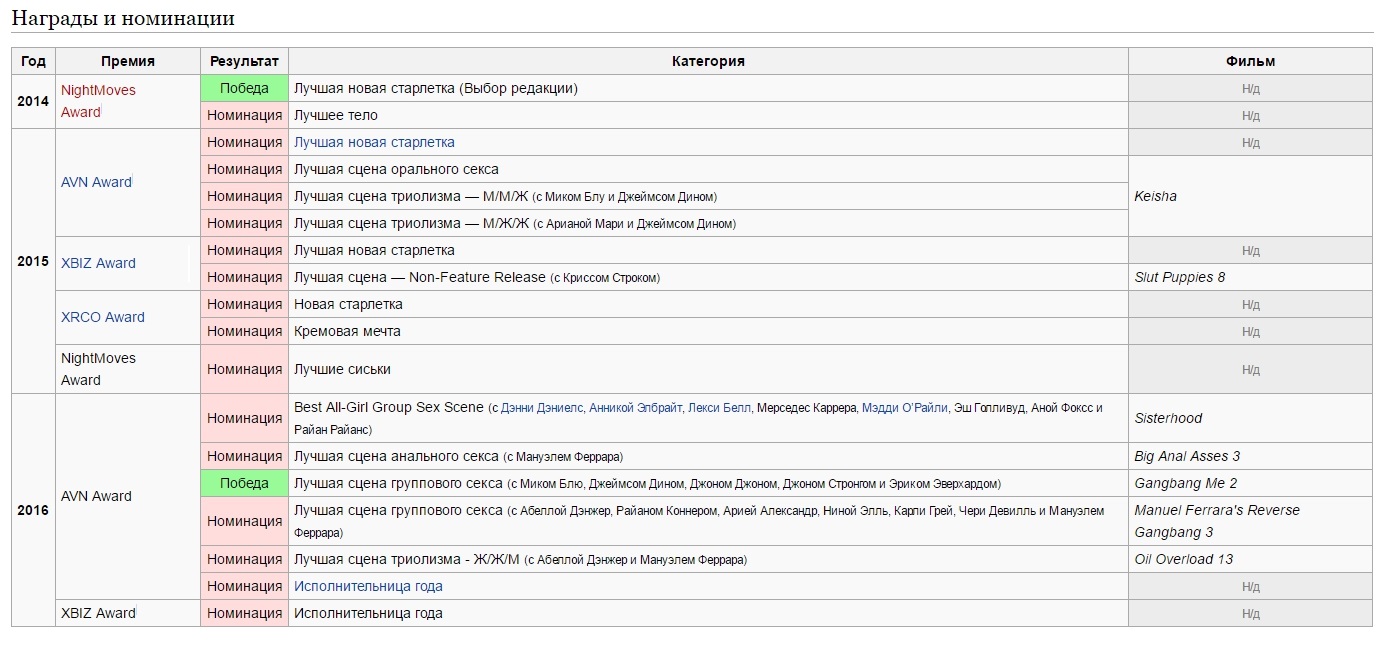The image size is (1385, 648).
Task: Click the Анникой Элбрайт link
Action: tap(636, 408)
